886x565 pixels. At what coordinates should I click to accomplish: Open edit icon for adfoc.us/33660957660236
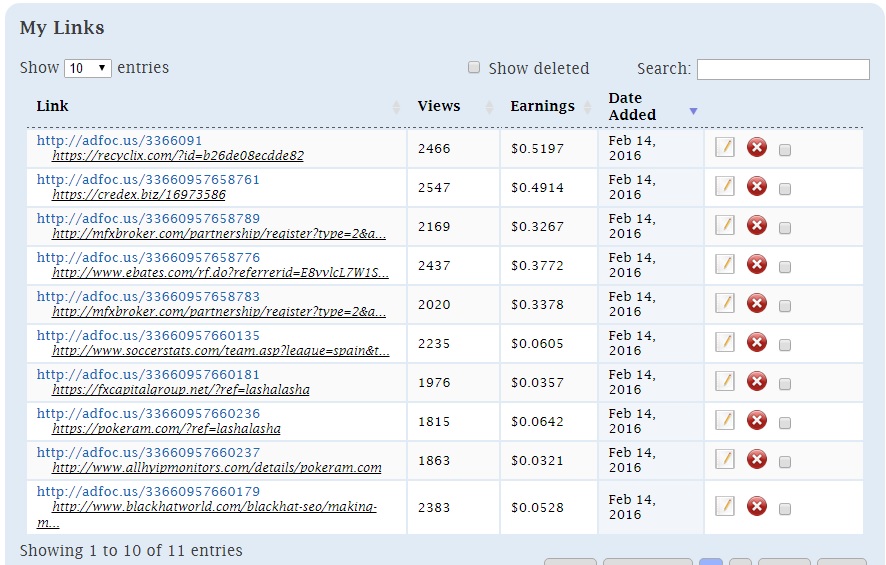pos(725,421)
